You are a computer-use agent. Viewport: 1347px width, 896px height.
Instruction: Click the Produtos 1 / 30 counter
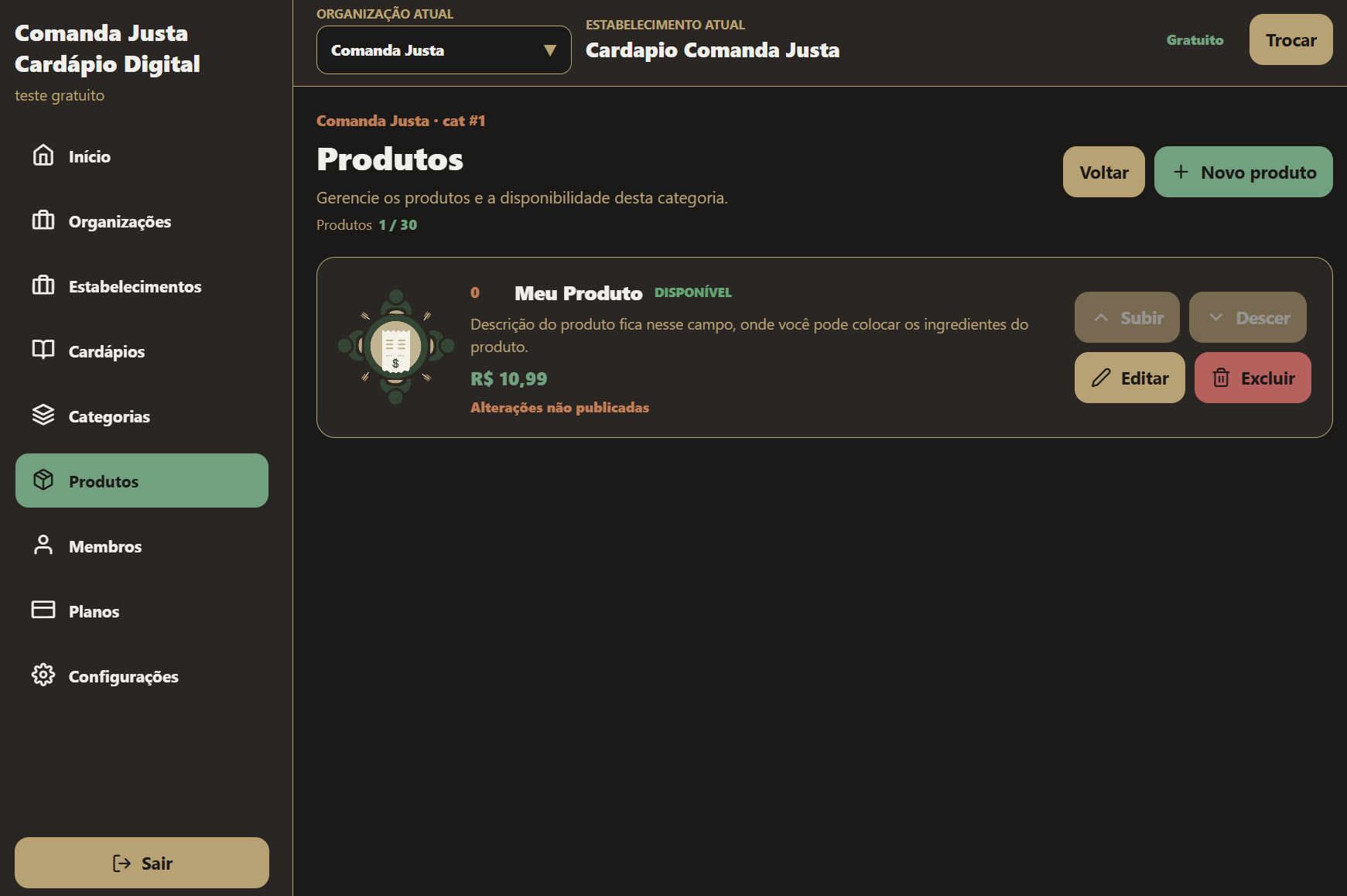click(x=367, y=225)
